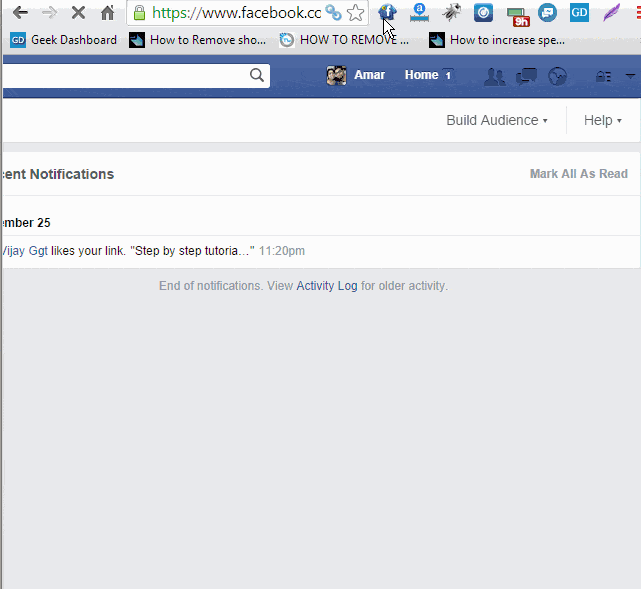641x589 pixels.
Task: Open the blue circular timer extension icon
Action: click(x=483, y=13)
